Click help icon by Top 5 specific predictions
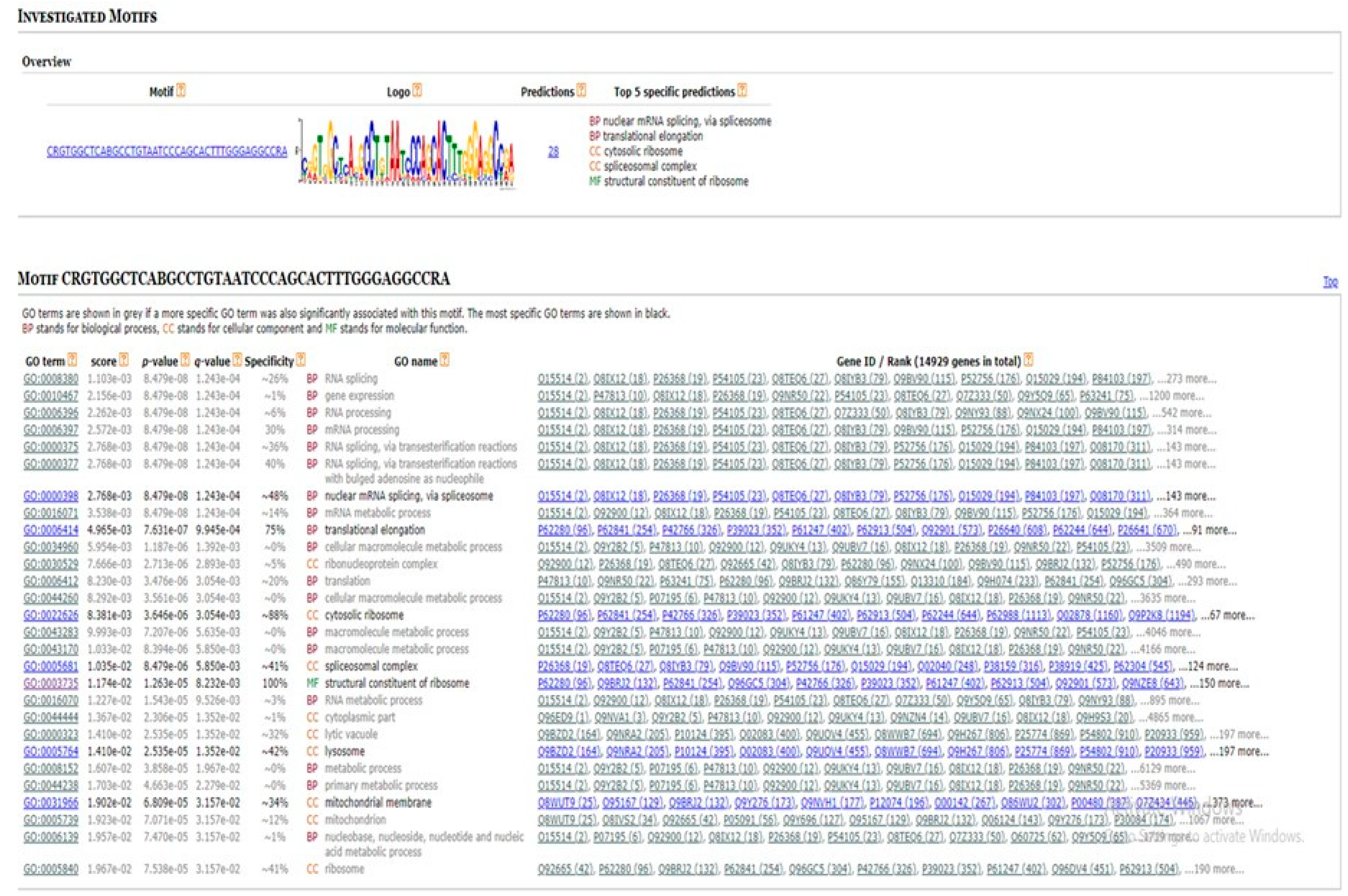This screenshot has height=896, width=1348. pyautogui.click(x=742, y=90)
